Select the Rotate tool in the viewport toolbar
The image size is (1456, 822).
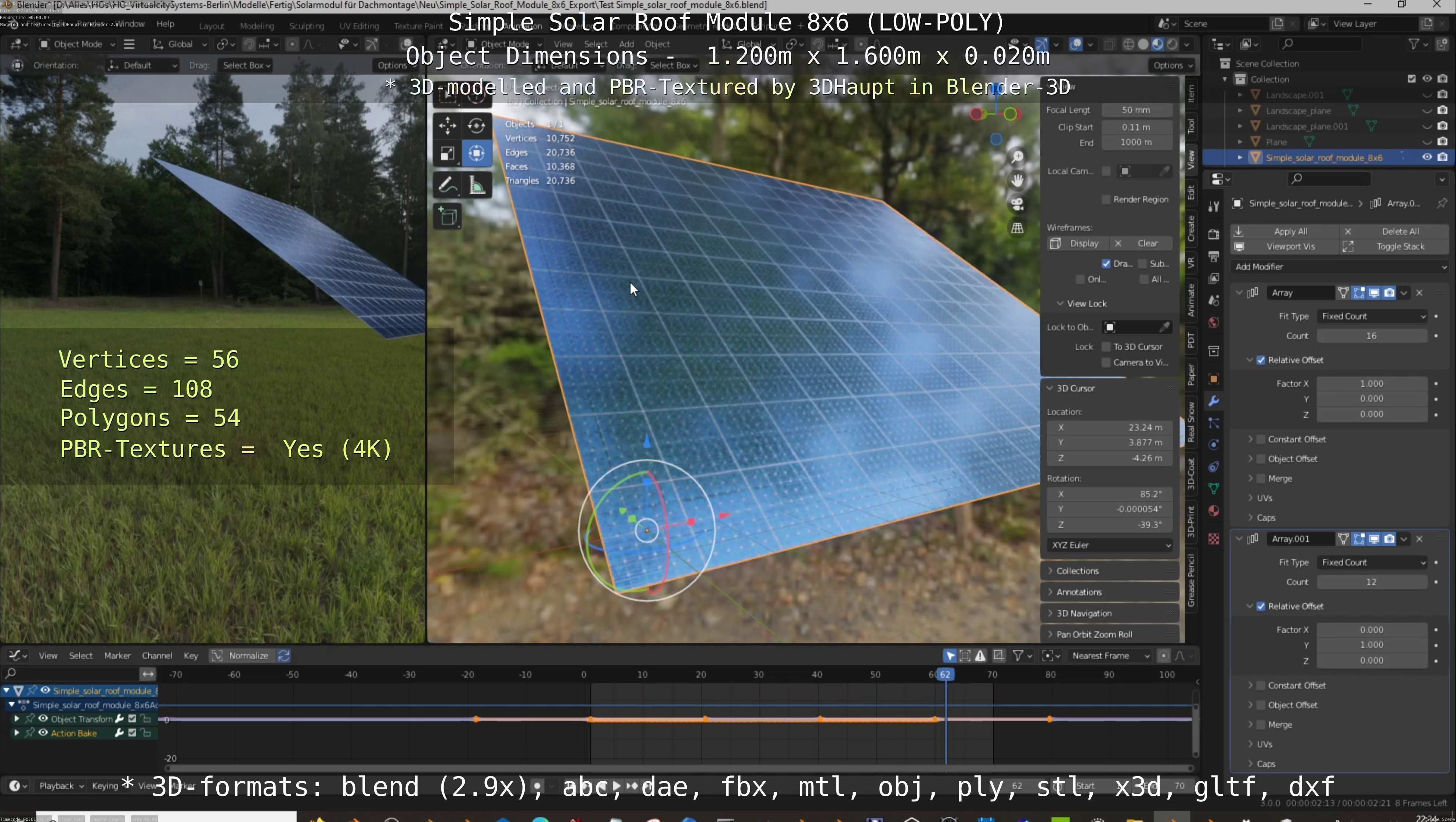pyautogui.click(x=477, y=125)
